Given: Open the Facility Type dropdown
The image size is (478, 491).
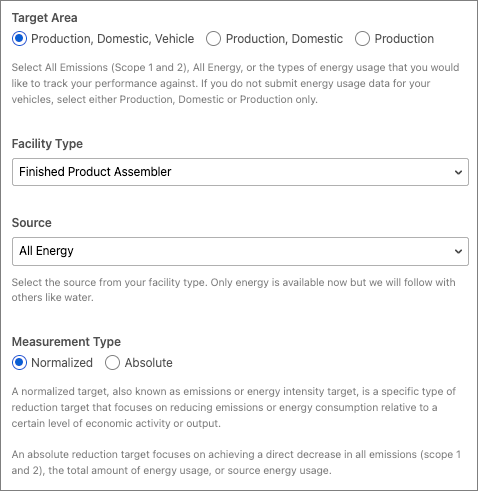Looking at the screenshot, I should [240, 172].
